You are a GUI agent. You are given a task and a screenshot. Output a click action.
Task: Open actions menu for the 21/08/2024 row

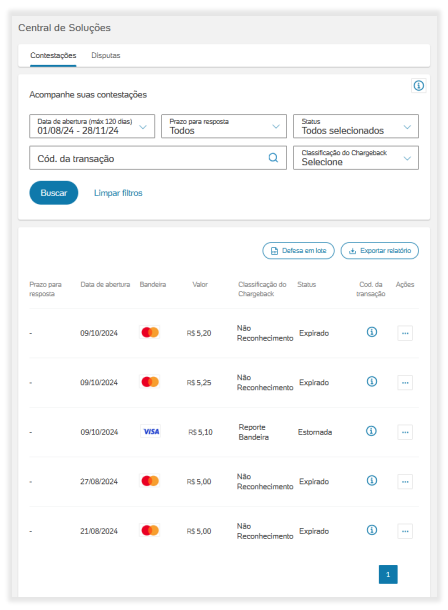(405, 531)
